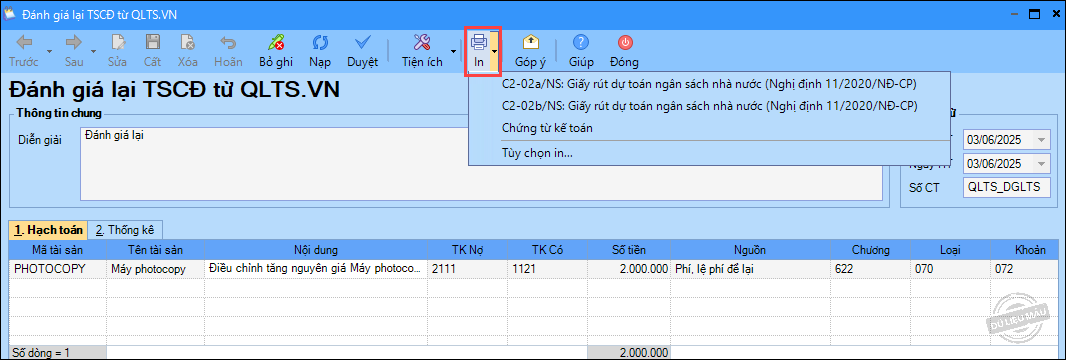
Task: Expand the Trước dropdown arrow
Action: point(49,51)
